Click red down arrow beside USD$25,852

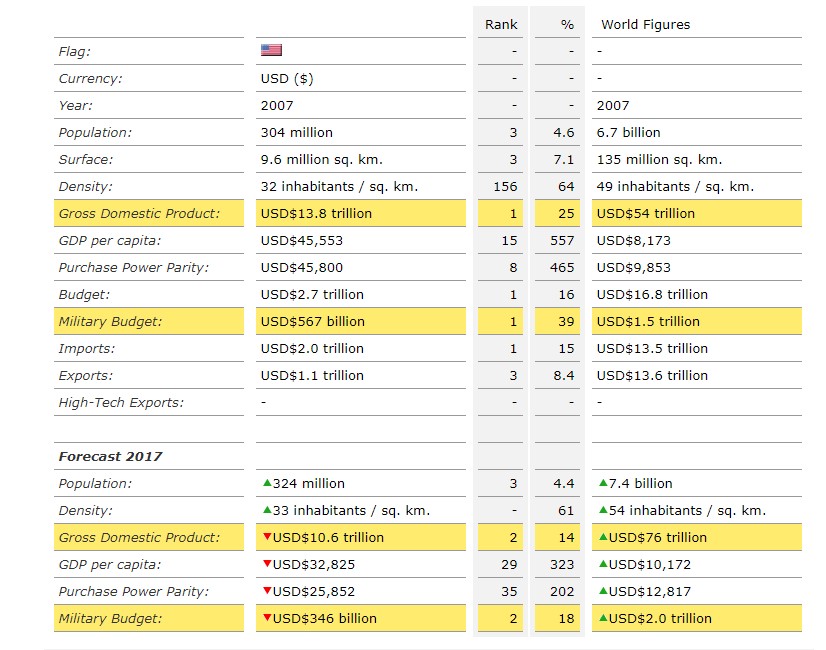coord(266,591)
